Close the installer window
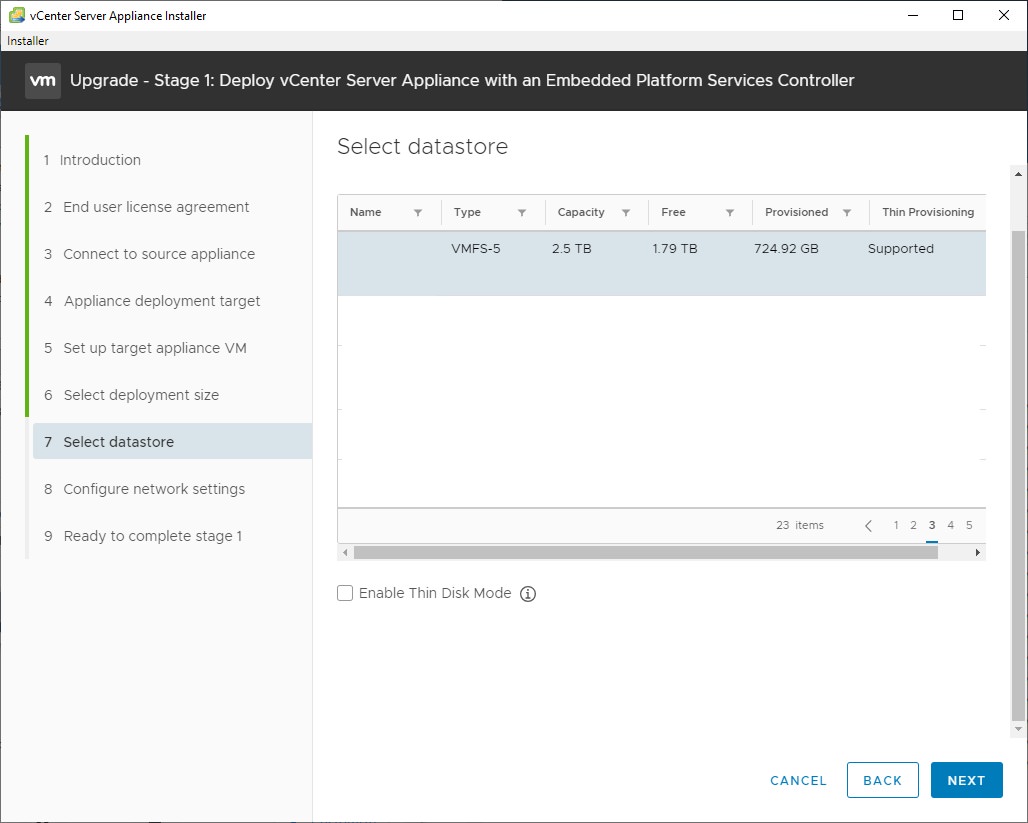 1004,15
